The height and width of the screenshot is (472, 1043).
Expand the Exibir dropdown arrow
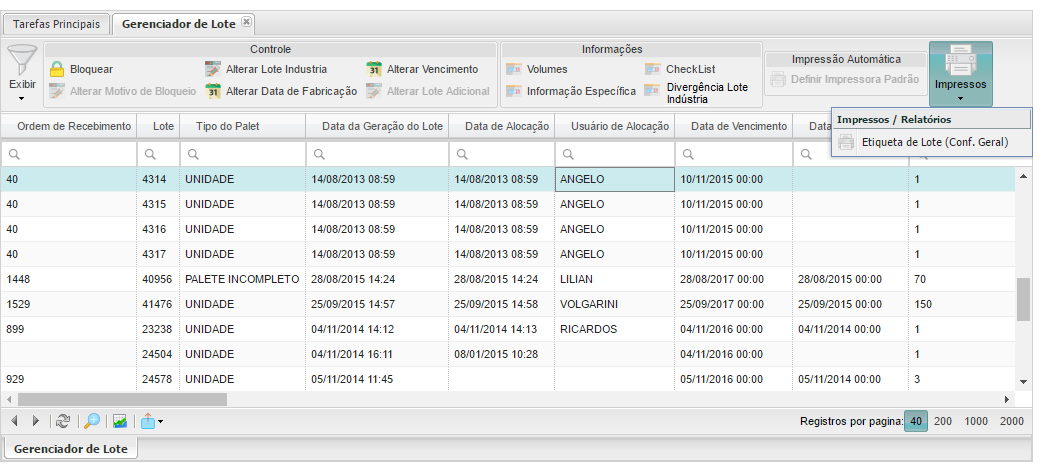22,99
